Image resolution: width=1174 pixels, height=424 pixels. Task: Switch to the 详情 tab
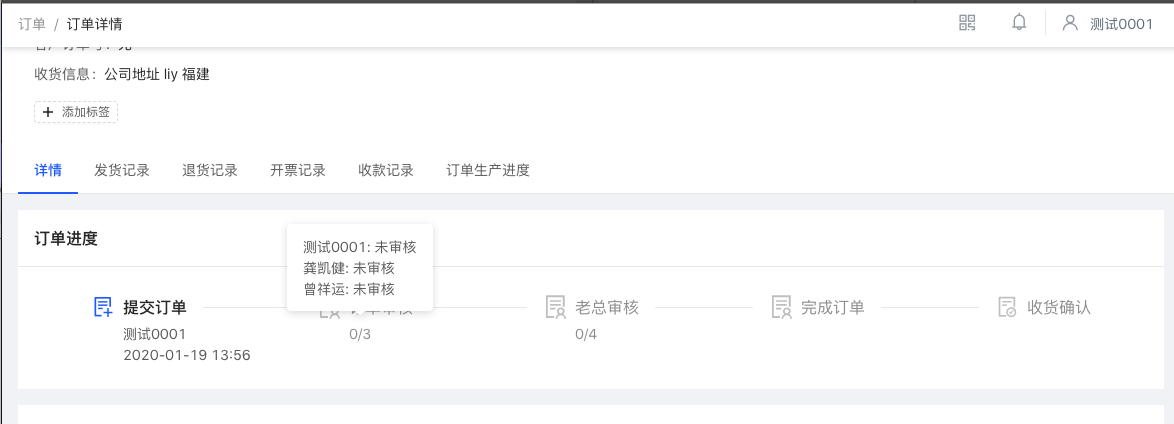pos(48,170)
